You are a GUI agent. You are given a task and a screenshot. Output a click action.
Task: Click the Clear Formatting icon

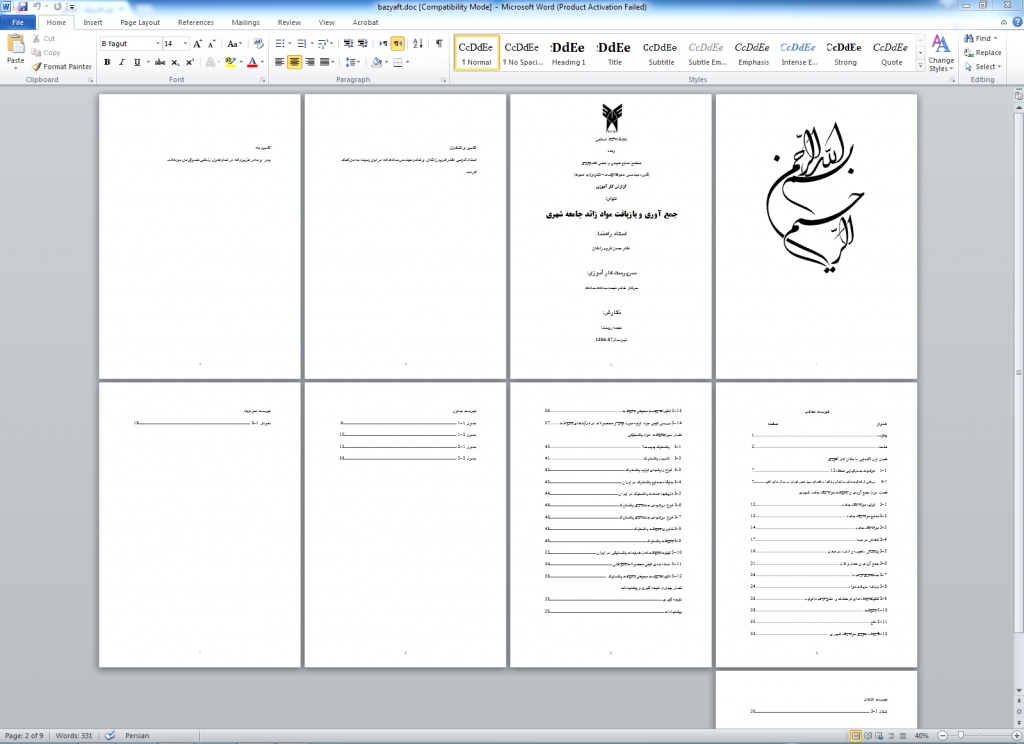click(x=256, y=44)
